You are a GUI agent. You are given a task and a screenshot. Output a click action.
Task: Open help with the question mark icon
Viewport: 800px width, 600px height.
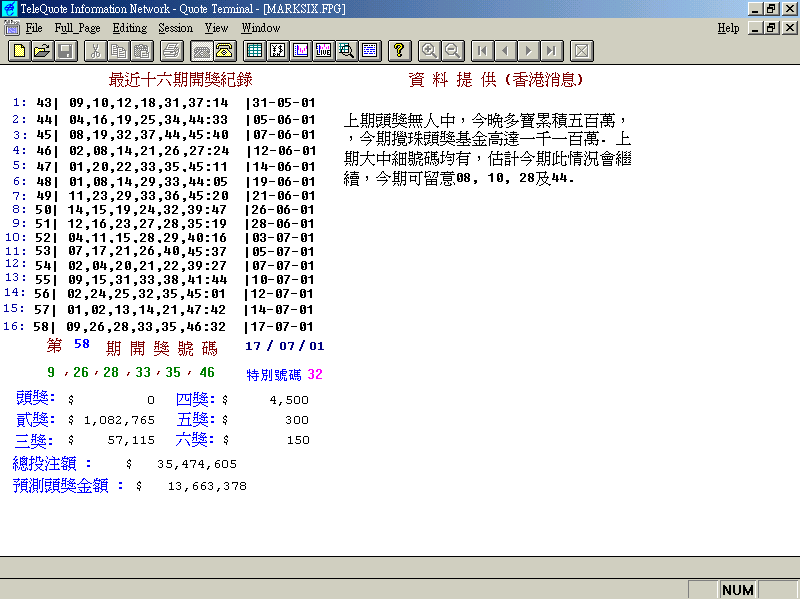399,51
